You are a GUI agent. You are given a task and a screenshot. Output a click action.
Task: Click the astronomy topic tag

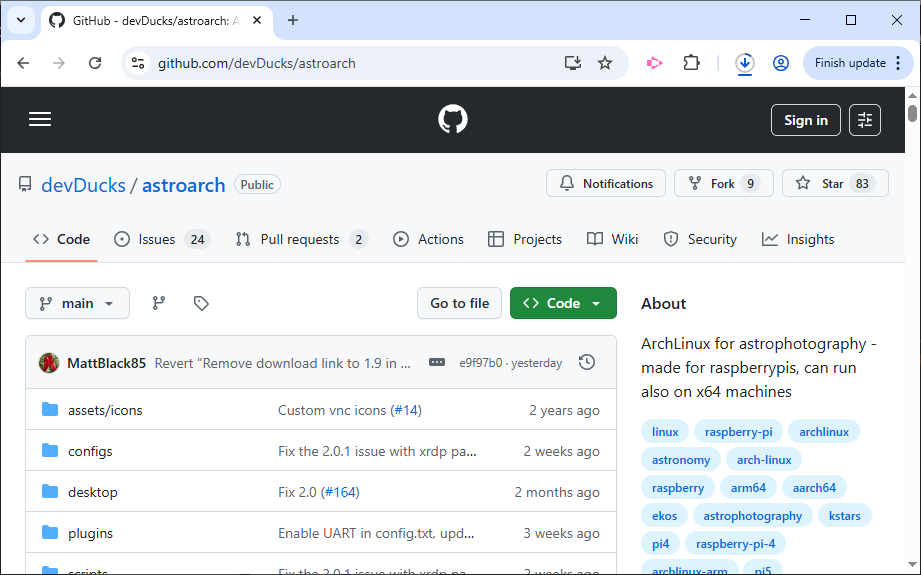(x=681, y=460)
